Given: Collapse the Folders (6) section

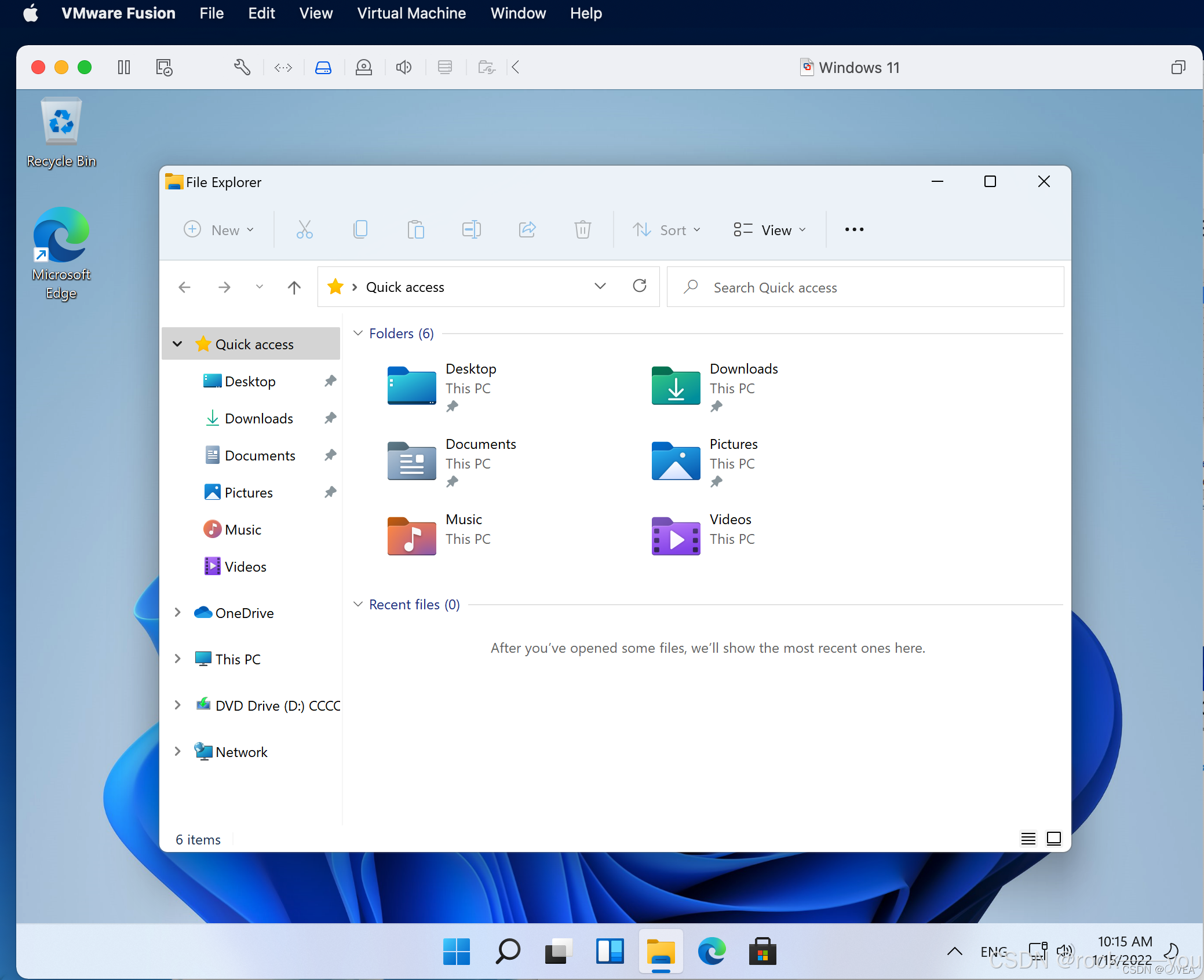Looking at the screenshot, I should [x=358, y=334].
